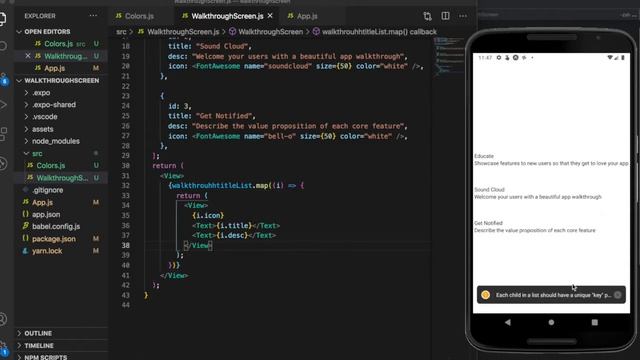This screenshot has height=360, width=640.
Task: Open Manage gear icon with badge
Action: (x=3, y=348)
